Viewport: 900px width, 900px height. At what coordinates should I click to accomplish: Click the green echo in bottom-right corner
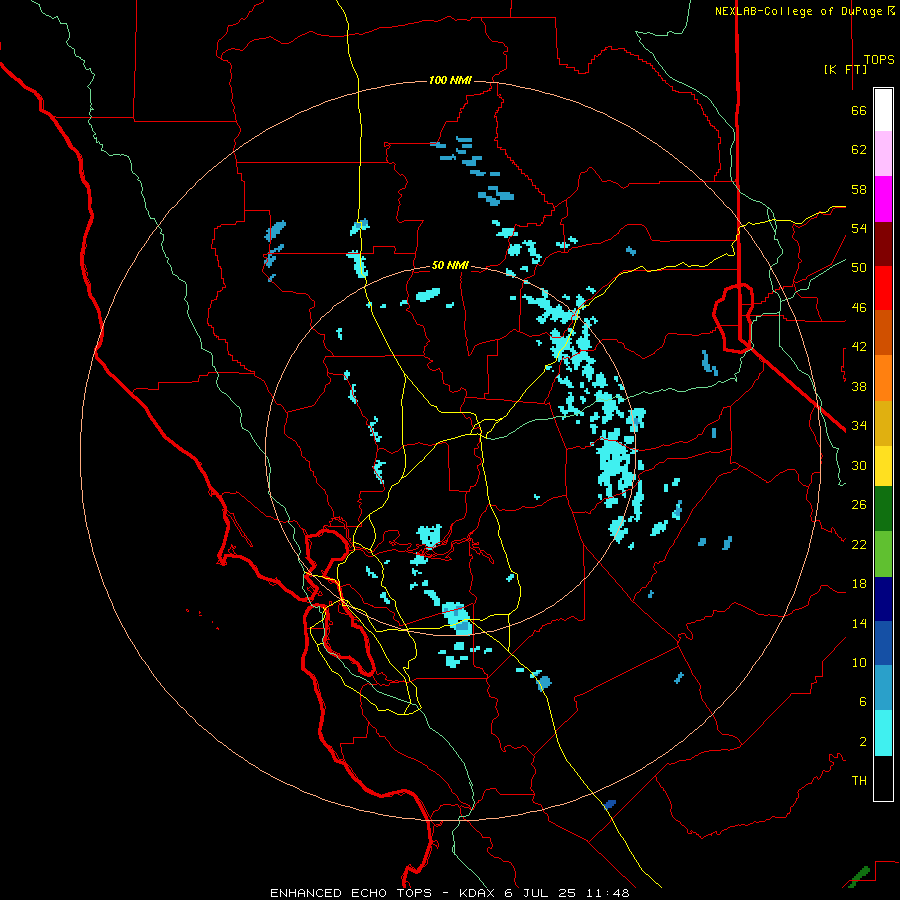tap(859, 876)
